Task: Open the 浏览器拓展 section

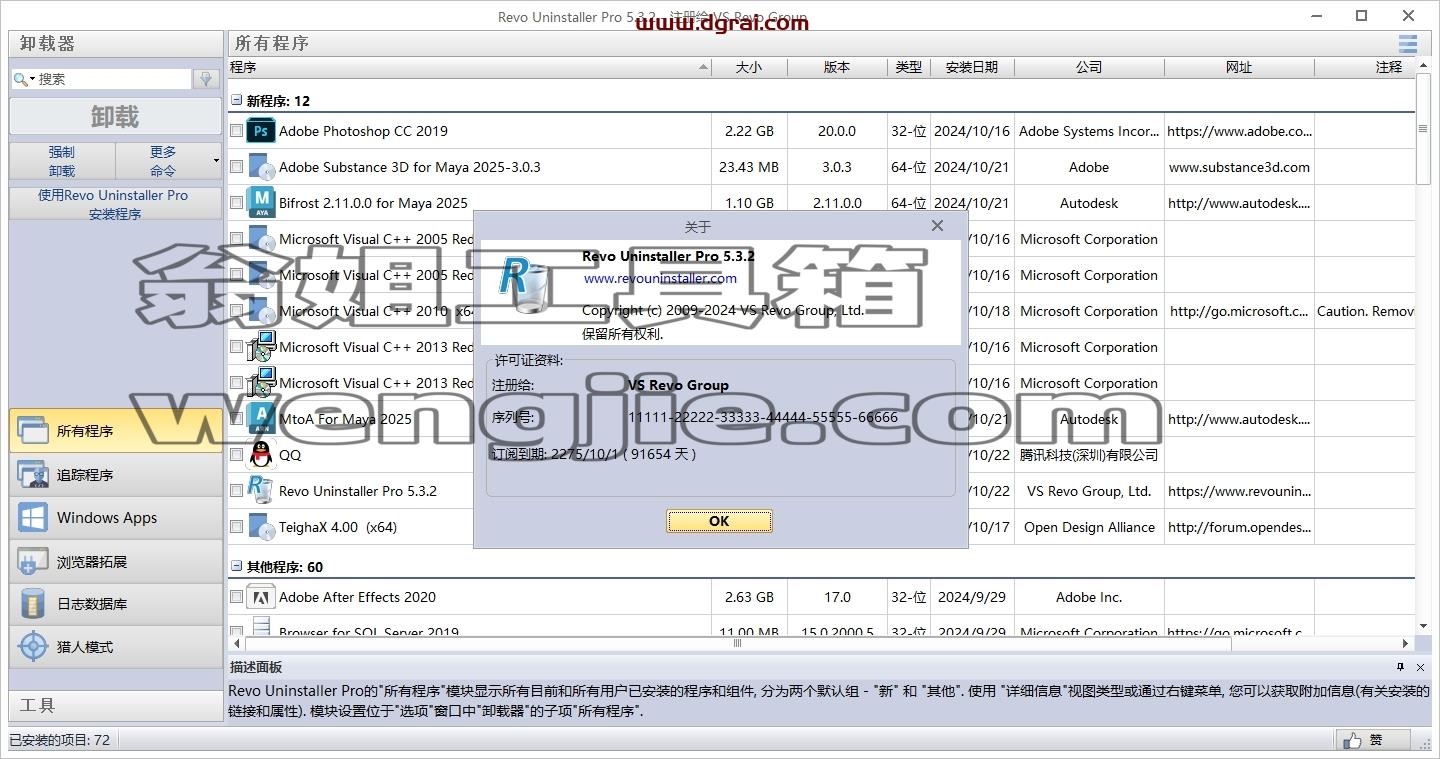Action: coord(116,562)
